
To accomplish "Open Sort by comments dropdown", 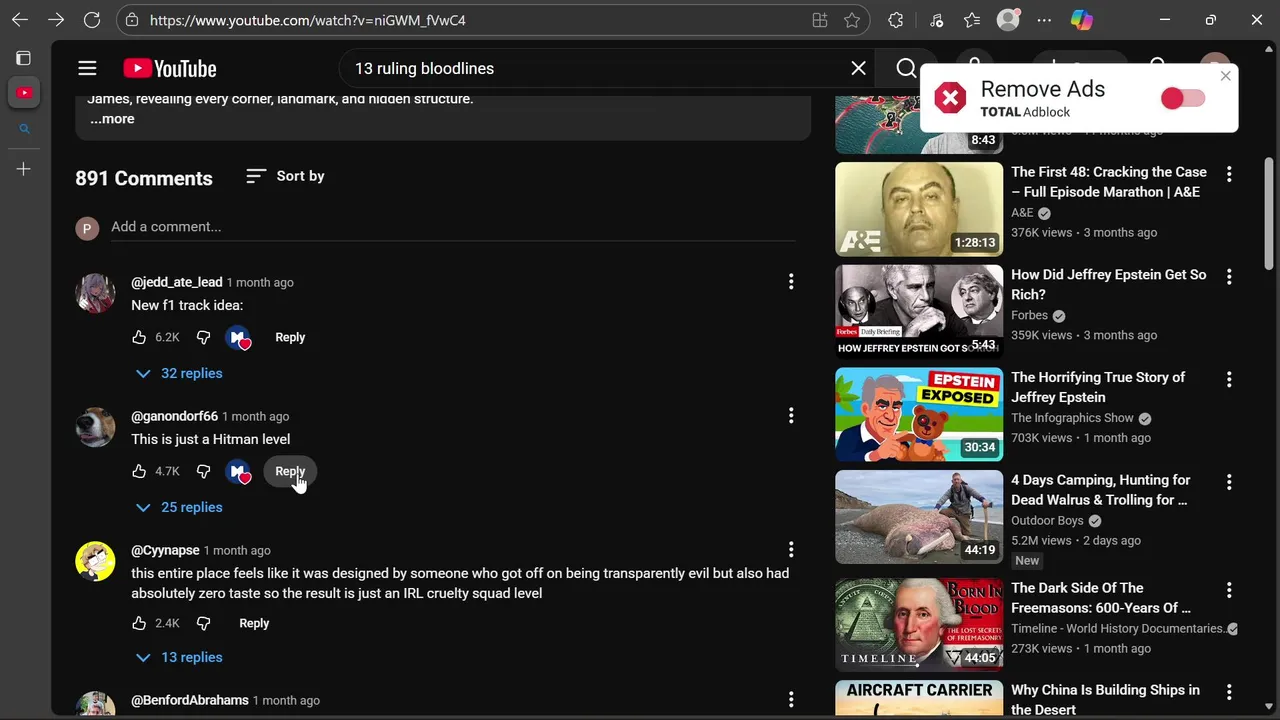I will [285, 176].
